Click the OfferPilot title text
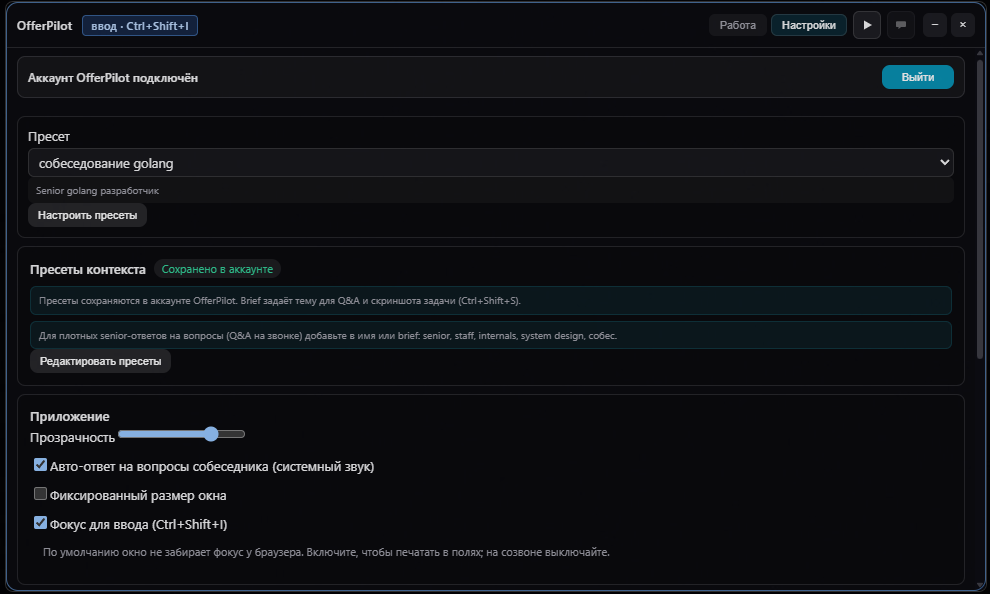 coord(44,26)
